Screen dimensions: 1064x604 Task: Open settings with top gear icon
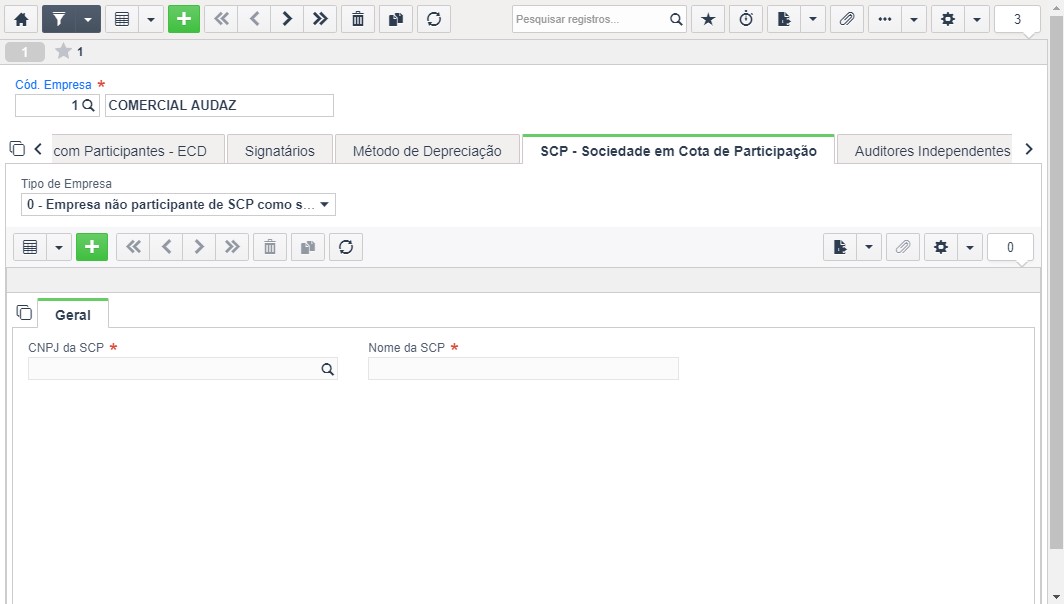tap(948, 19)
